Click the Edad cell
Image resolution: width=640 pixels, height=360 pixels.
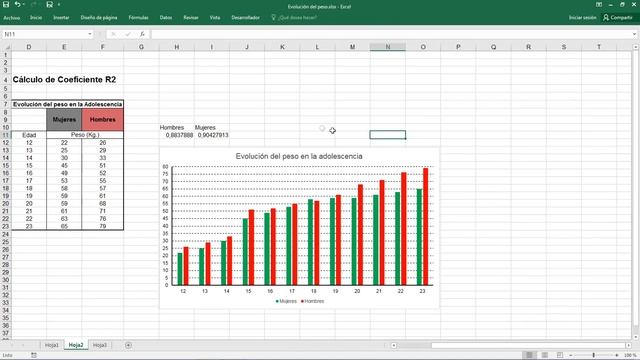coord(29,135)
